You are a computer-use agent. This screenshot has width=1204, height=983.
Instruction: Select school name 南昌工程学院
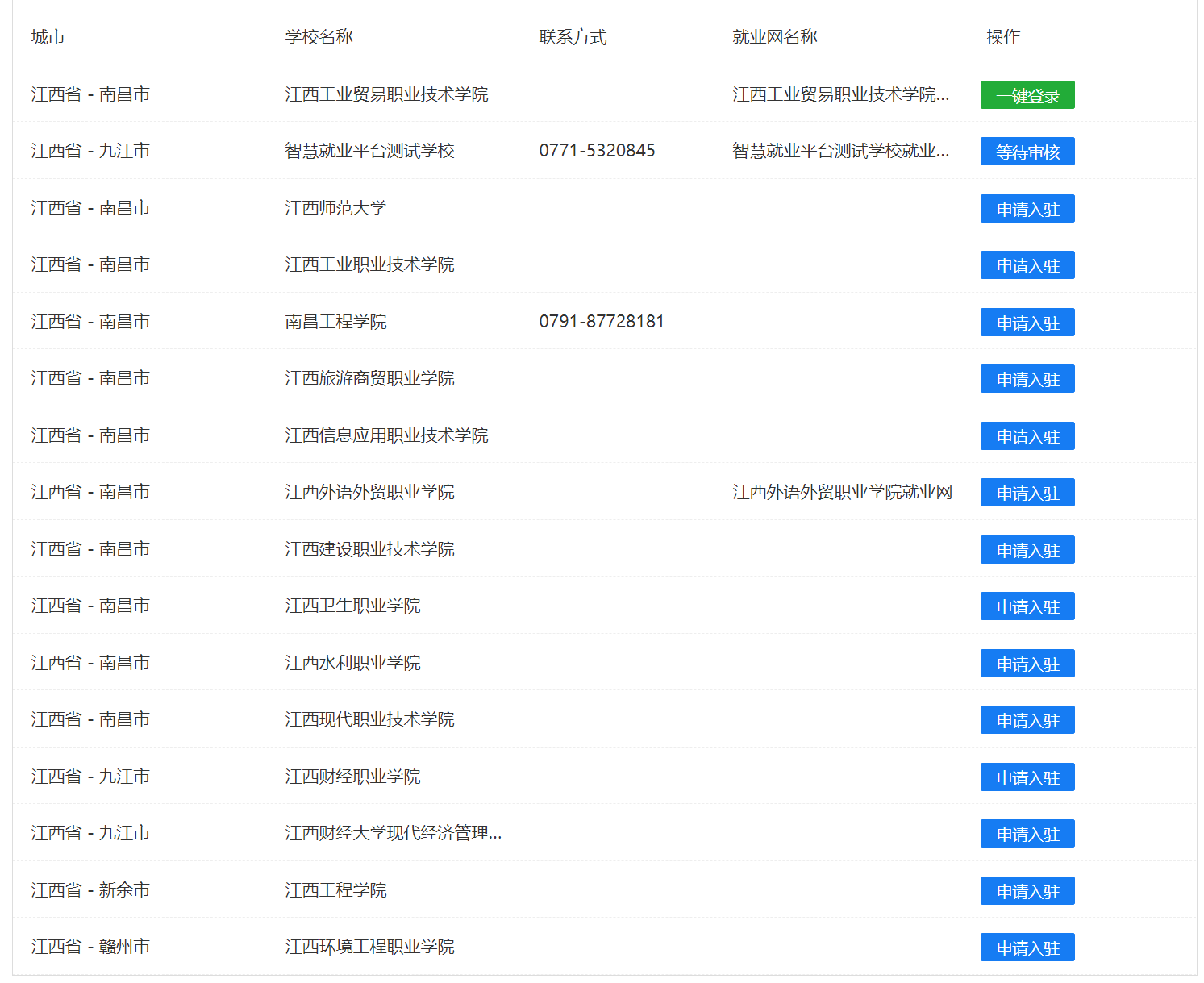point(336,322)
